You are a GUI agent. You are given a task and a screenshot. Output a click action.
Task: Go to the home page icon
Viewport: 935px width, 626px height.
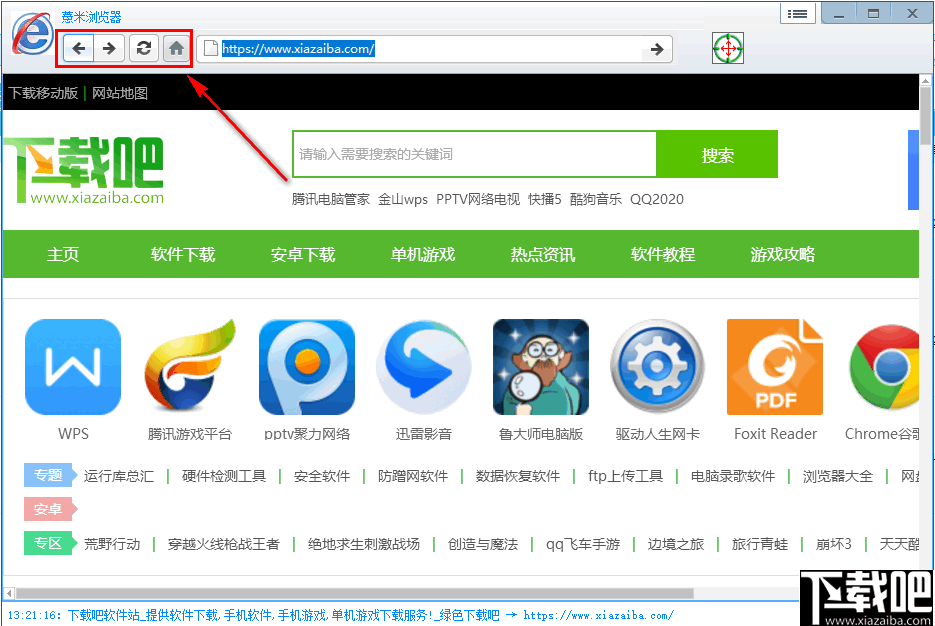coord(177,48)
